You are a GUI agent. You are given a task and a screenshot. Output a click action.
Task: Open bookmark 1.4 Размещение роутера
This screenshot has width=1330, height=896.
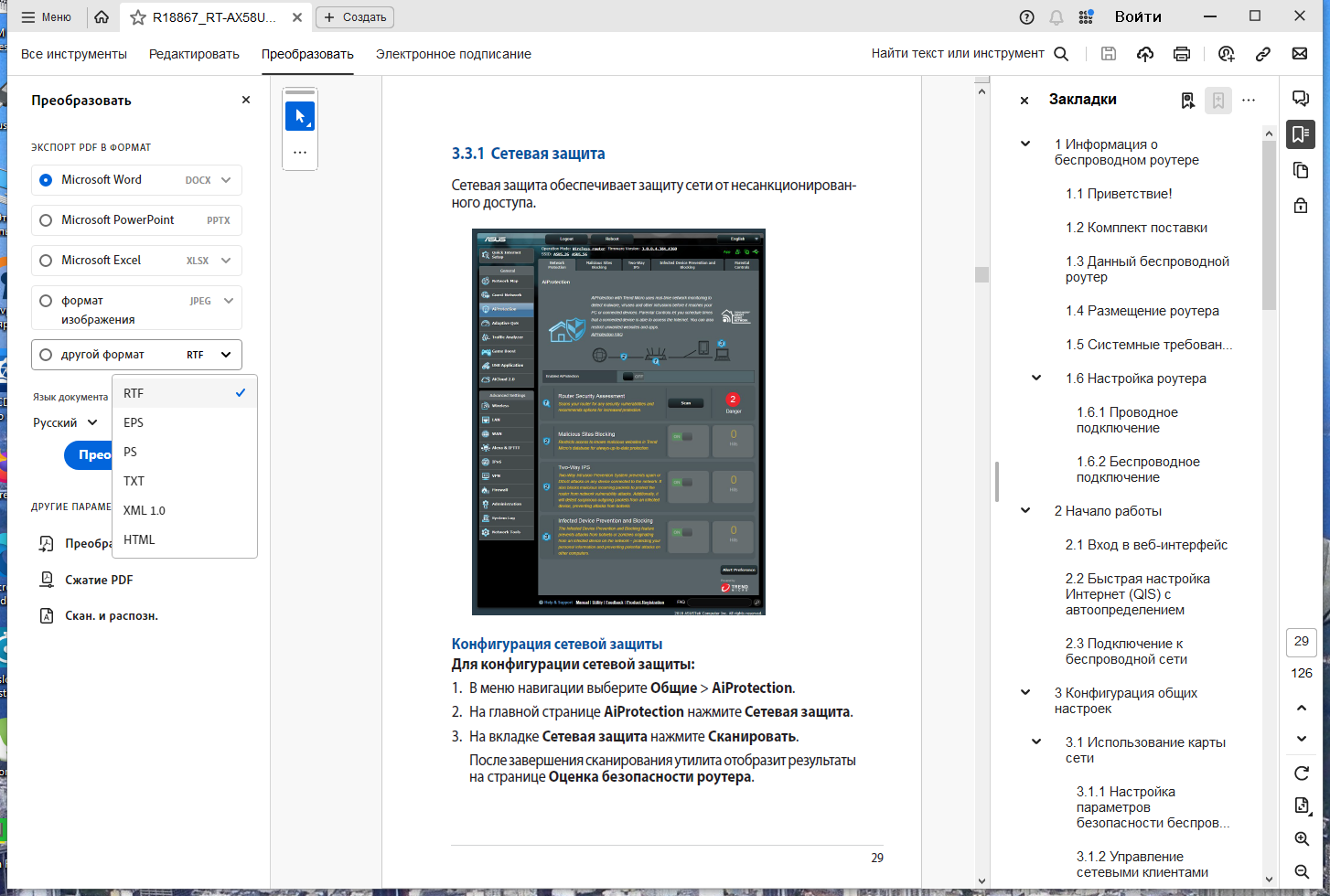click(x=1142, y=311)
